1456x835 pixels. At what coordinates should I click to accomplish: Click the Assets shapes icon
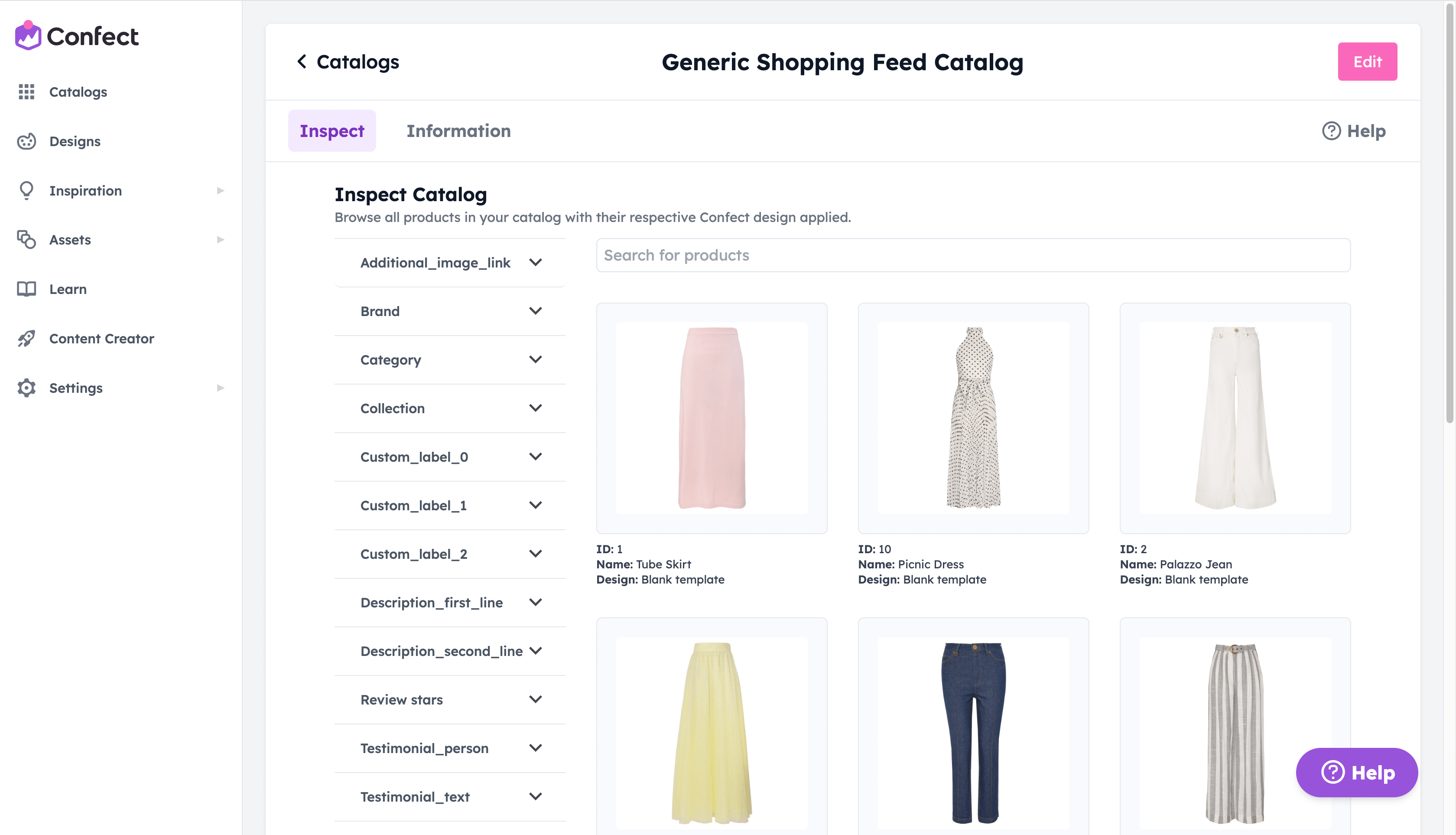click(x=26, y=240)
